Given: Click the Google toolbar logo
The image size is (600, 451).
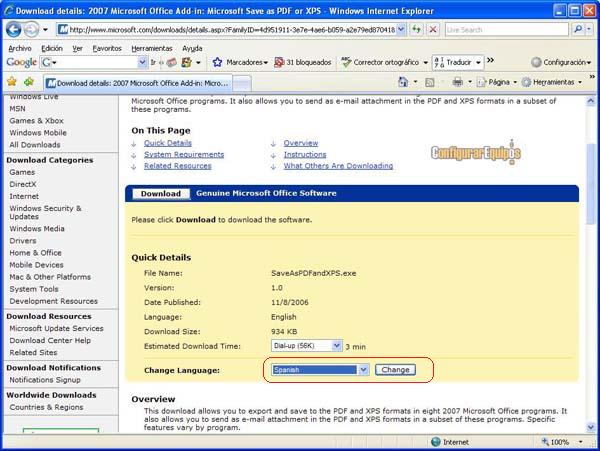Looking at the screenshot, I should click(21, 62).
